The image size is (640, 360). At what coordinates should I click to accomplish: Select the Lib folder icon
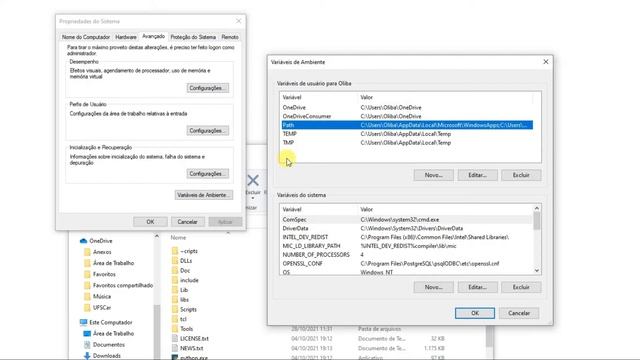(x=175, y=290)
